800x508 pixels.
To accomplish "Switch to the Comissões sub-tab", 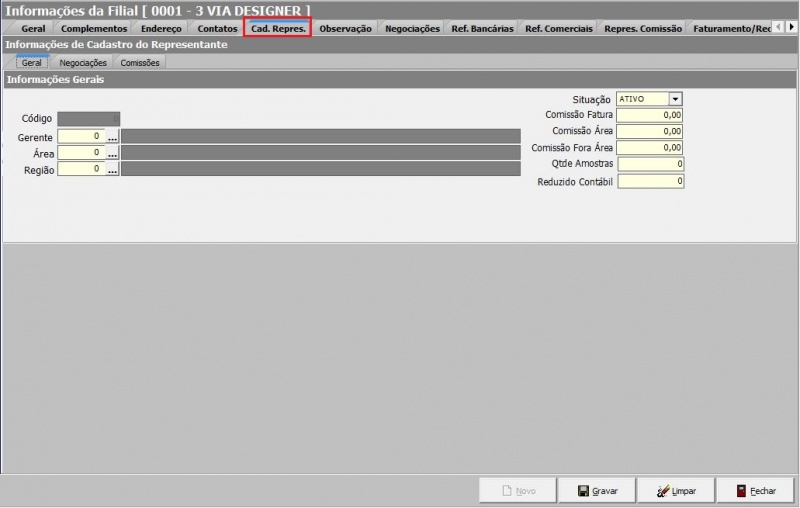I will [x=140, y=63].
